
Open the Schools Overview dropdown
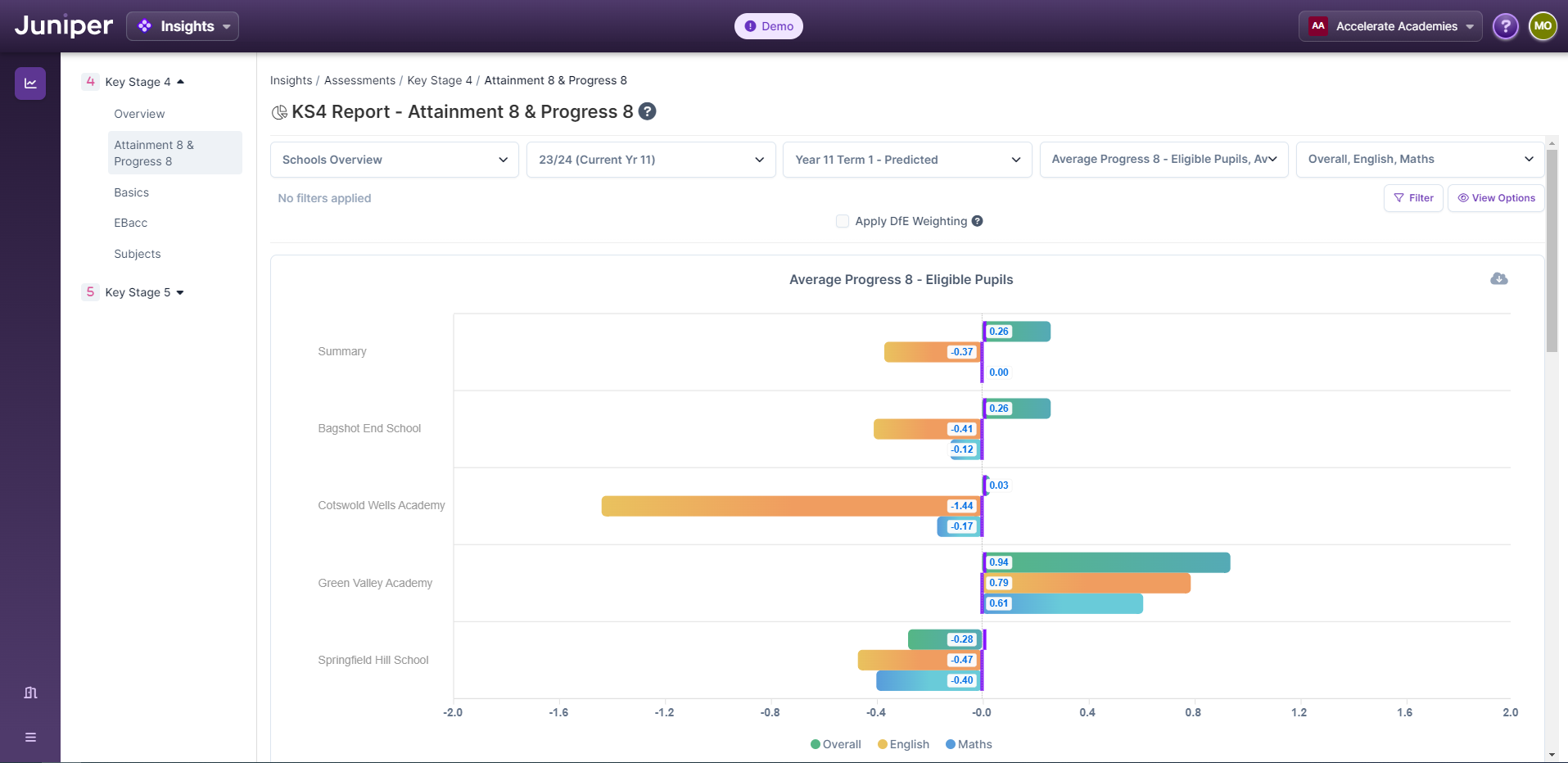[394, 160]
